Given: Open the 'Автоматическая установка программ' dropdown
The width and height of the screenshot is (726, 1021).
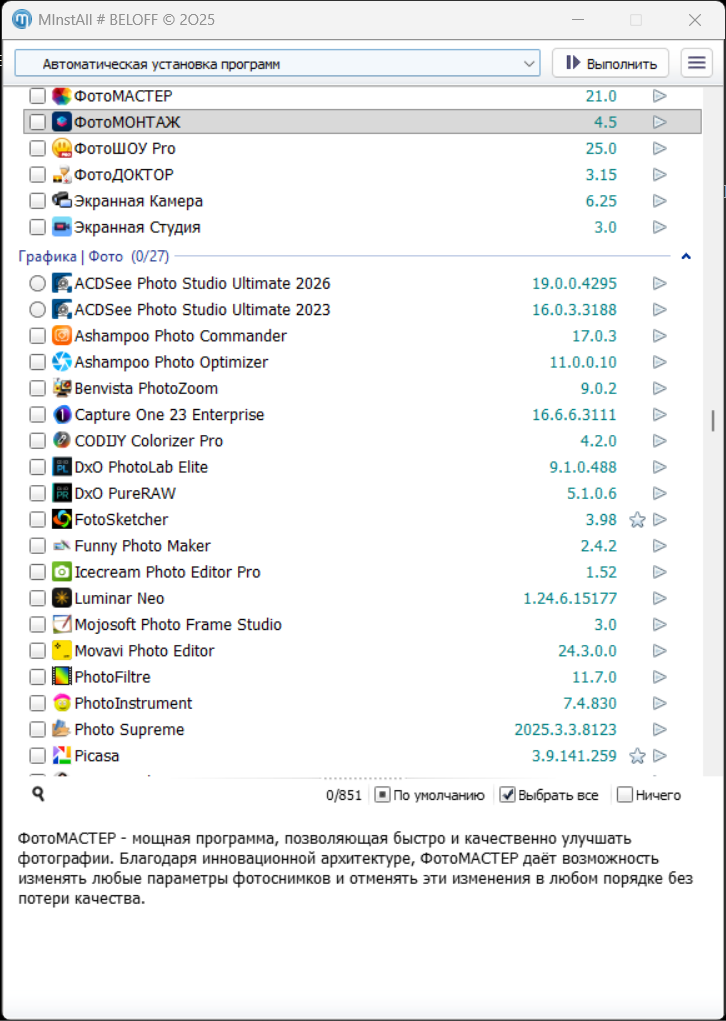Looking at the screenshot, I should [277, 63].
